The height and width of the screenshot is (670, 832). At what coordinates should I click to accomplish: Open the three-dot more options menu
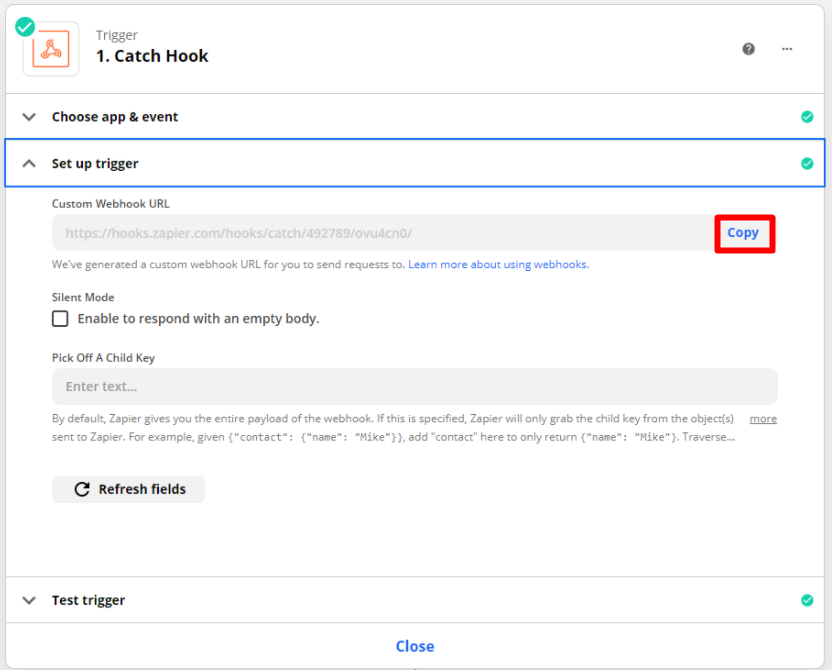click(787, 49)
